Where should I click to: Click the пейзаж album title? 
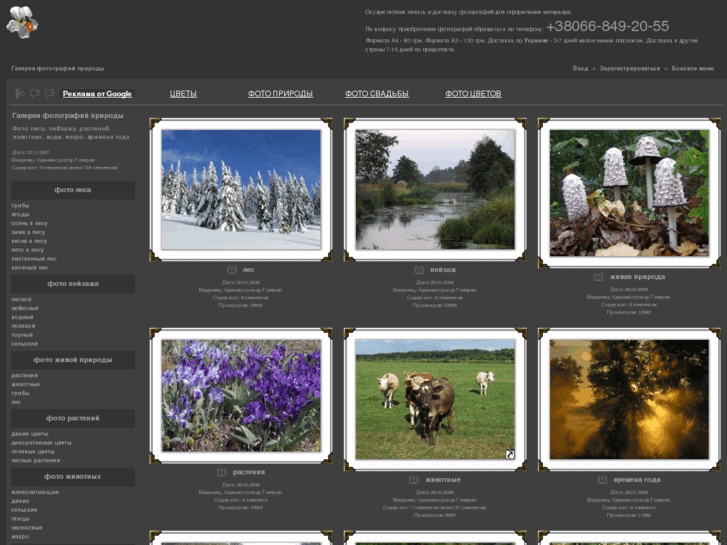click(x=443, y=270)
